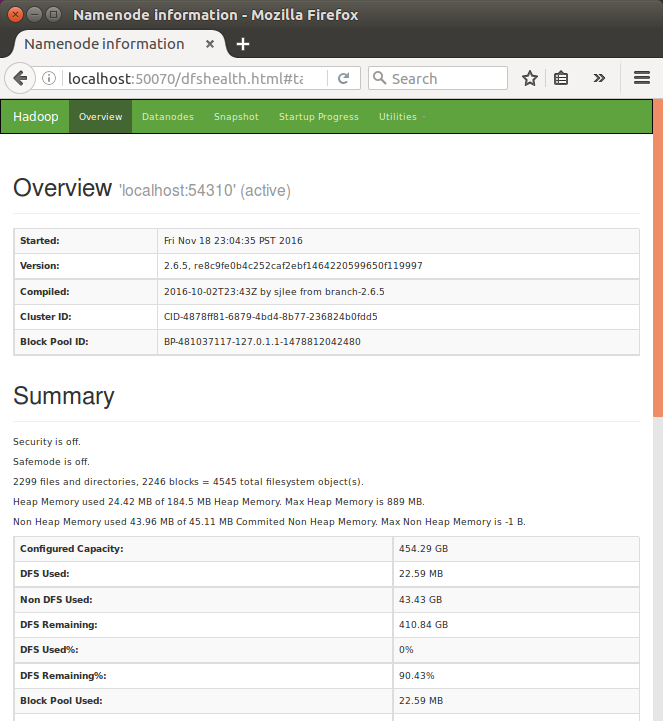Select Block Pool Used value '22.59 MB'

(421, 700)
